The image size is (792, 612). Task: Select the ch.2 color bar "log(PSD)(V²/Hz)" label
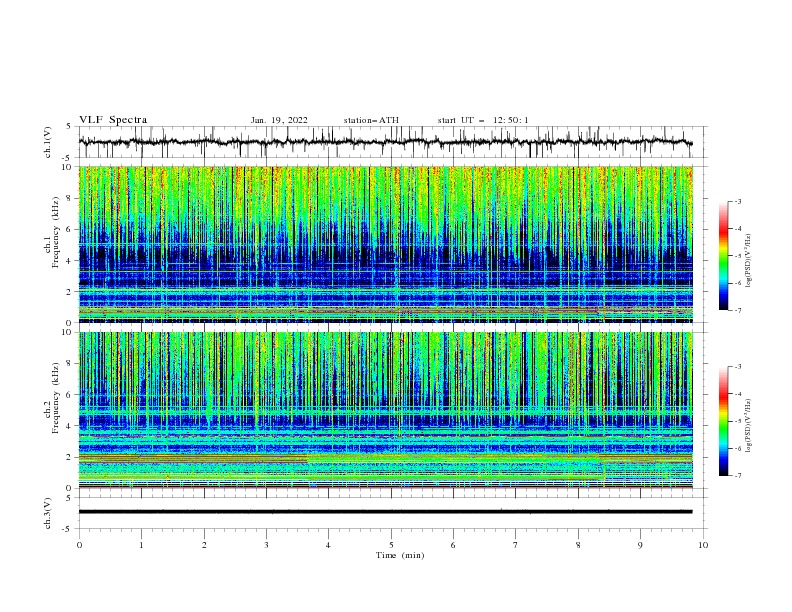[748, 426]
